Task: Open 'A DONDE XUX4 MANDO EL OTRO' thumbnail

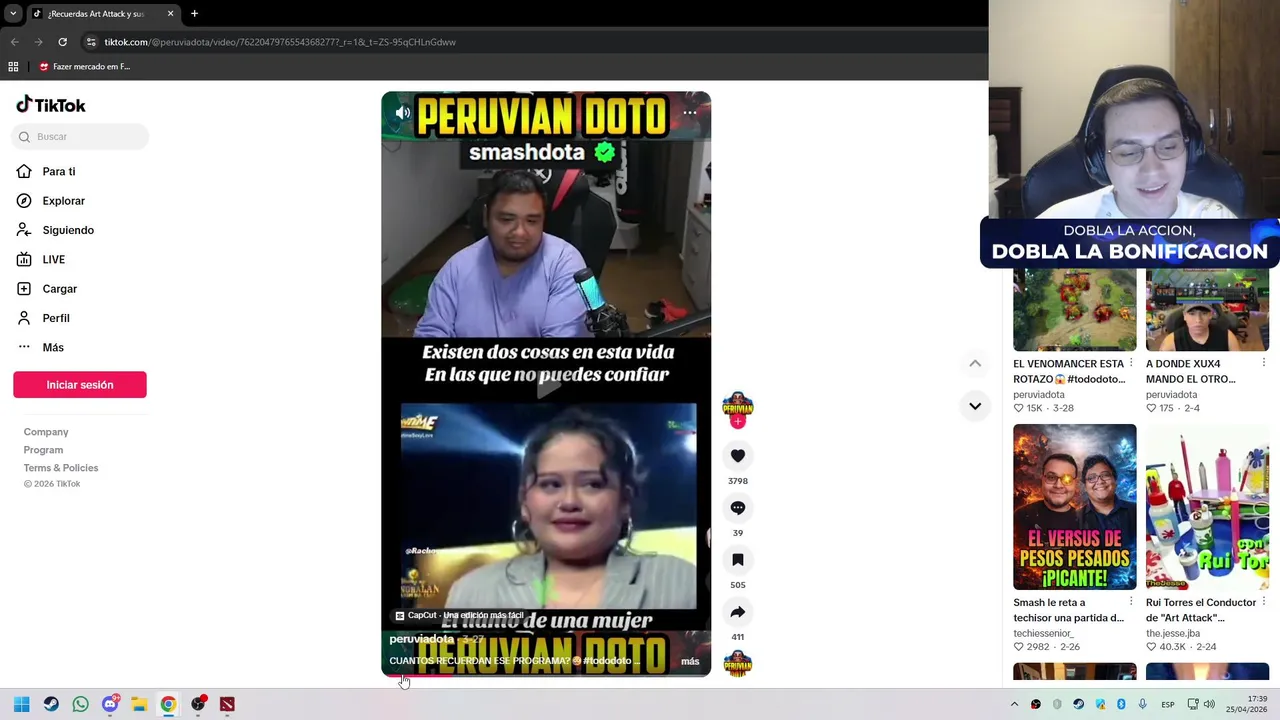Action: [x=1207, y=309]
